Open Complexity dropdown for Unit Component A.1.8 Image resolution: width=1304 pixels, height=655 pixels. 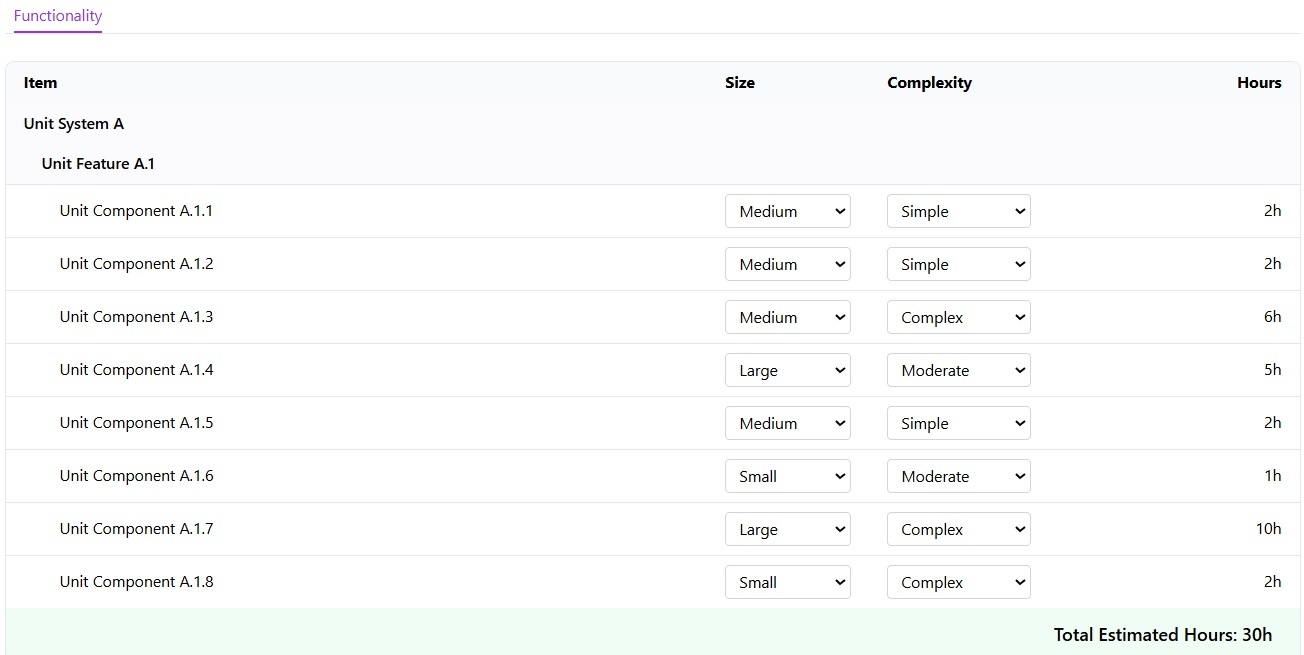point(958,582)
